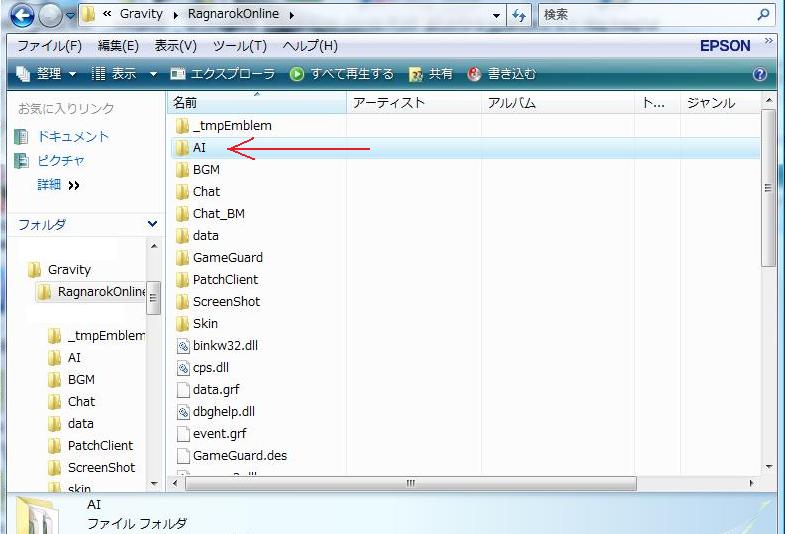This screenshot has width=785, height=534.
Task: Refresh the folder view
Action: [x=519, y=16]
